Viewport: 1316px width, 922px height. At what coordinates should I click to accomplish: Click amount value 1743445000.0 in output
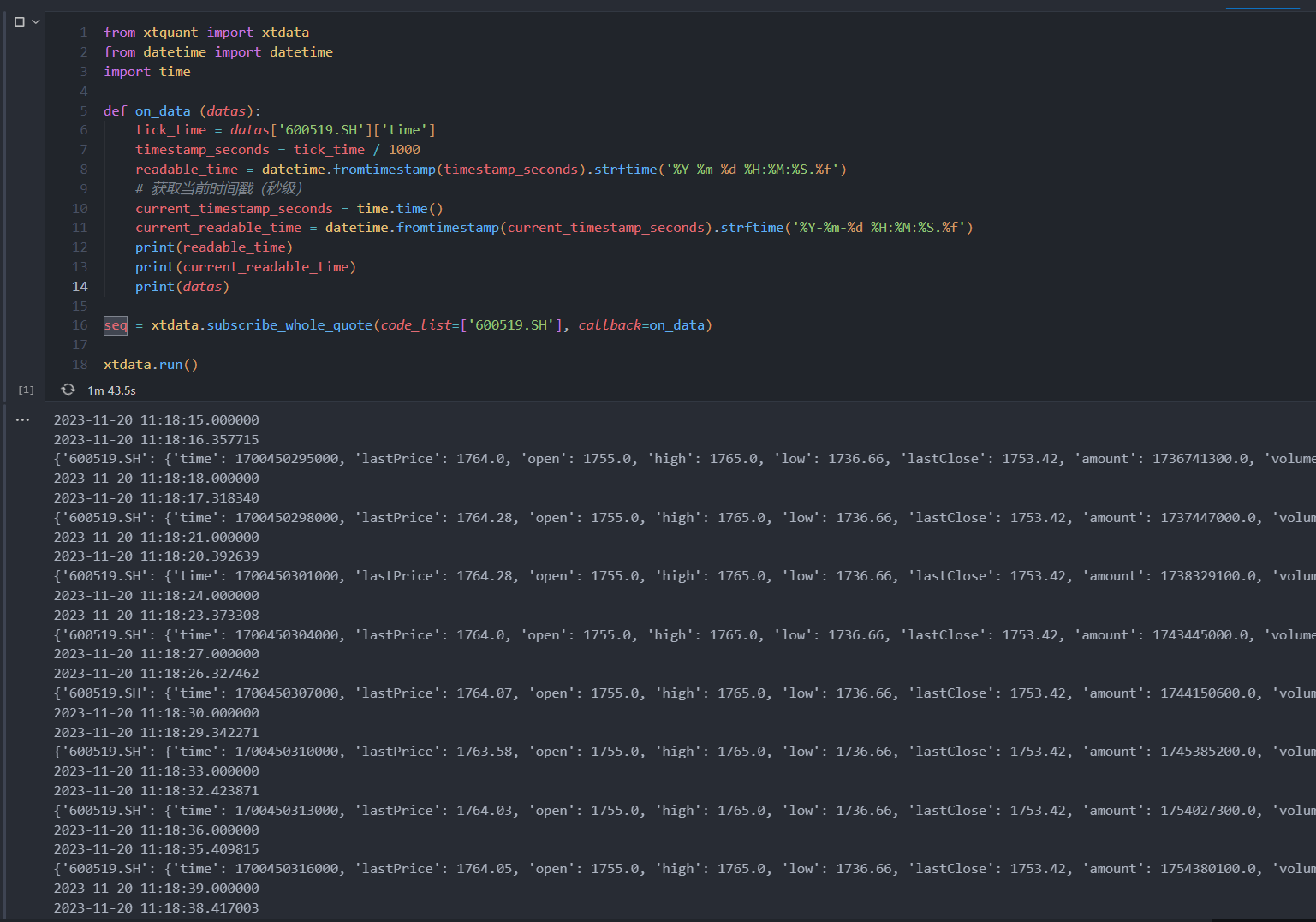tap(1200, 635)
